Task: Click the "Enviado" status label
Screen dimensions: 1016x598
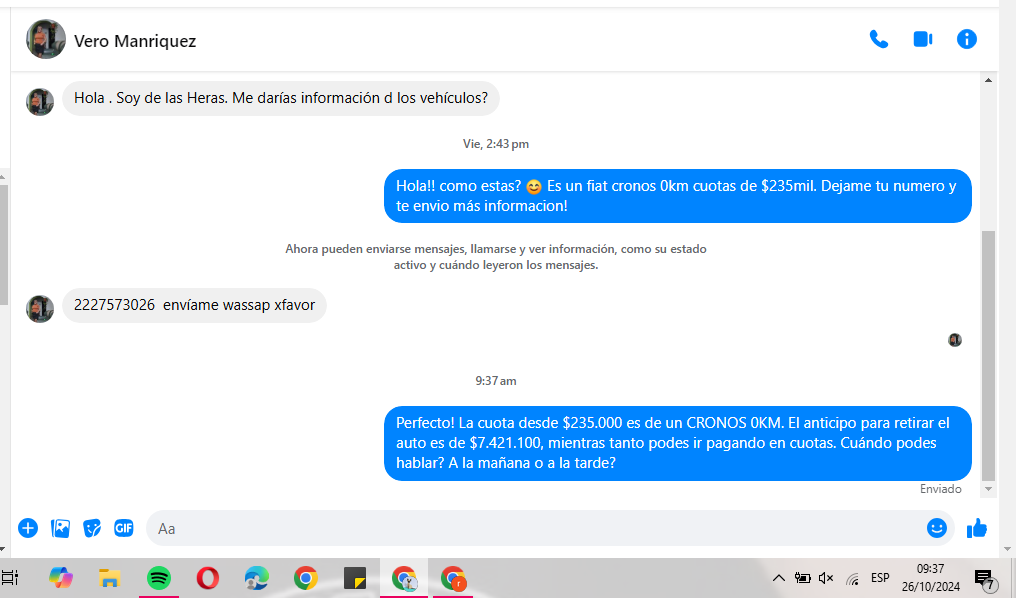Action: click(941, 489)
